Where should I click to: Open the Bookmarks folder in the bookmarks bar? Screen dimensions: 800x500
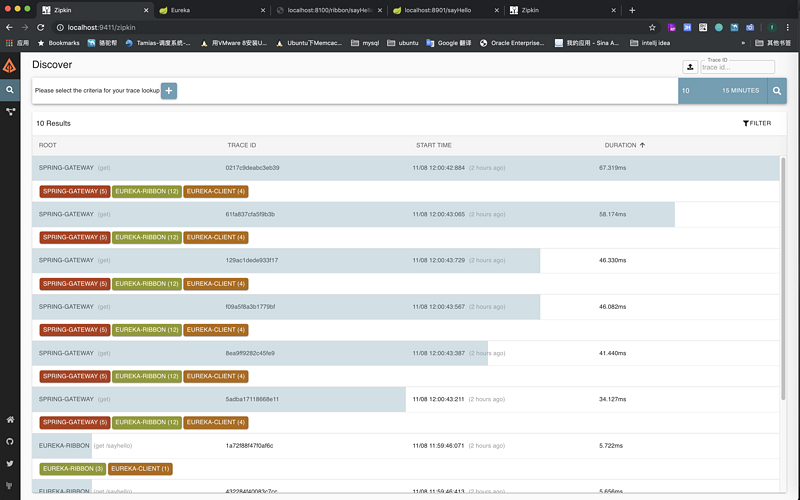pos(59,43)
